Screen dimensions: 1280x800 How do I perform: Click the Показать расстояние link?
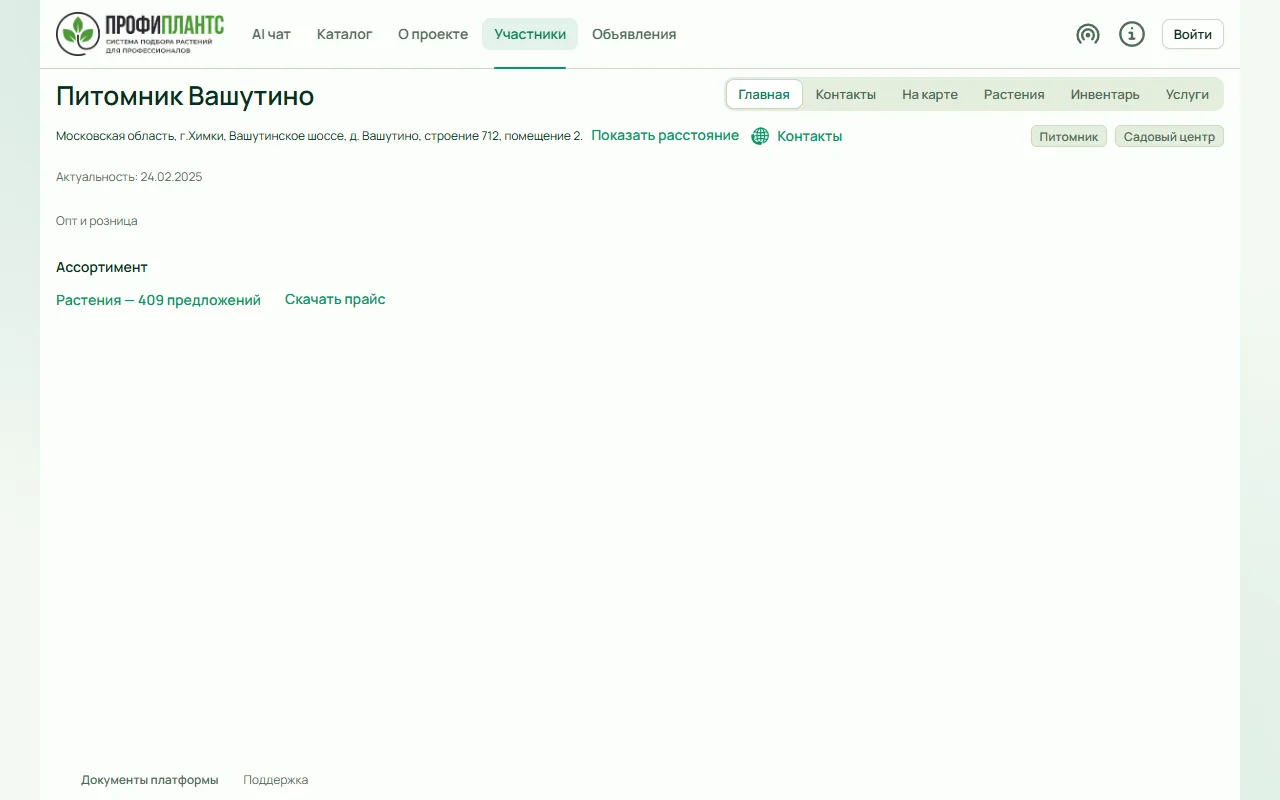(665, 135)
